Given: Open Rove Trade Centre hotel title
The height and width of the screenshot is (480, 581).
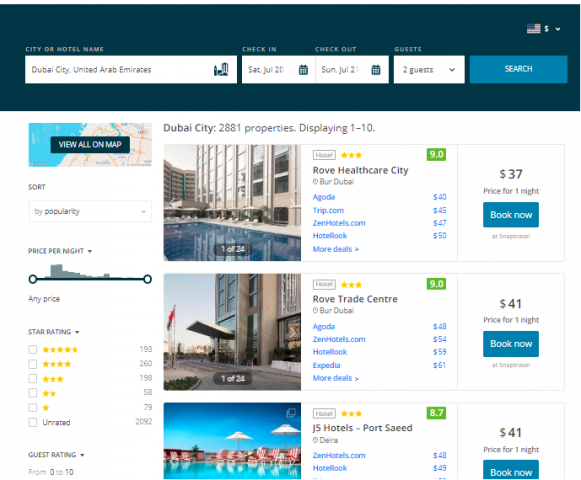Looking at the screenshot, I should pyautogui.click(x=355, y=299).
